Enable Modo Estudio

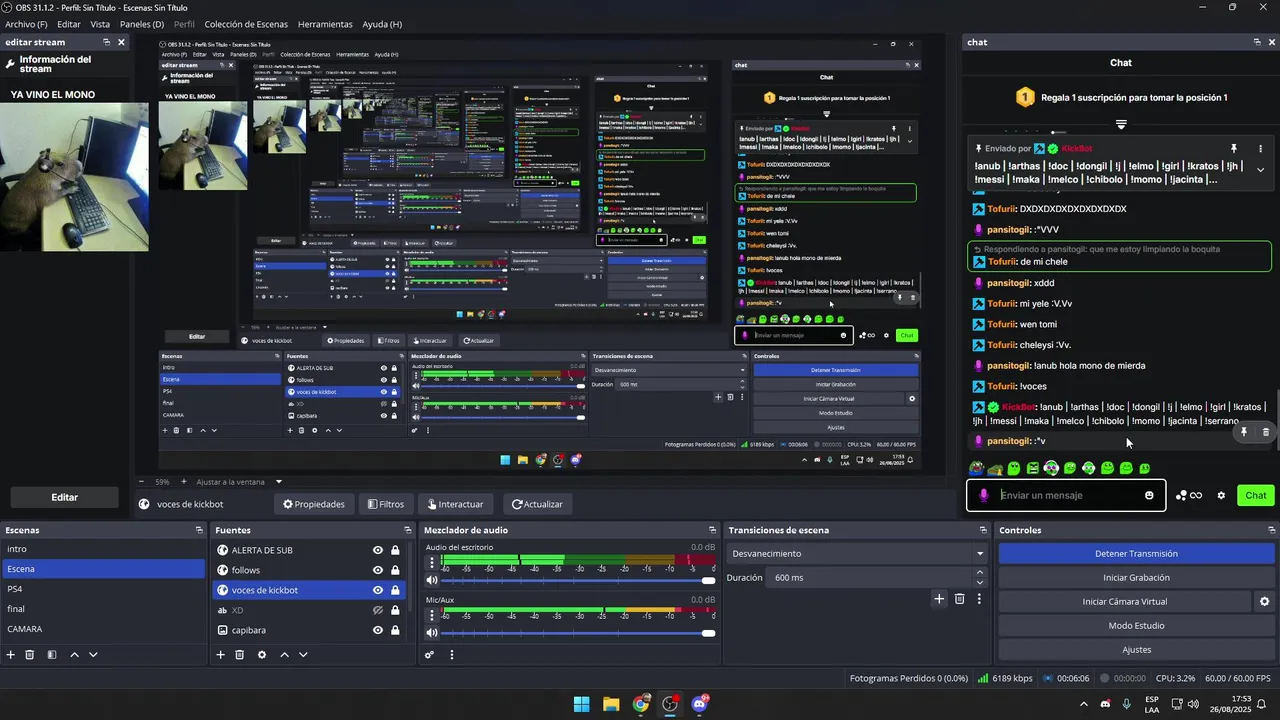[1136, 625]
